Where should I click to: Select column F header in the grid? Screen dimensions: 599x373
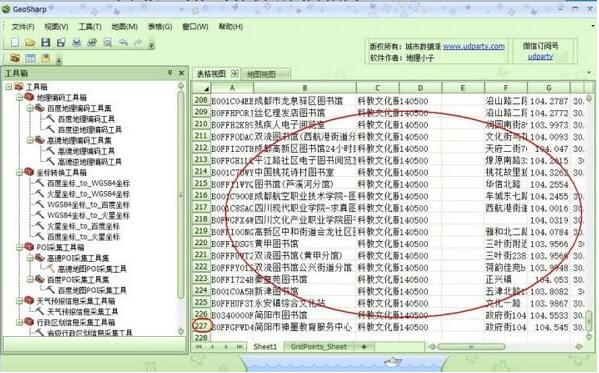click(506, 88)
